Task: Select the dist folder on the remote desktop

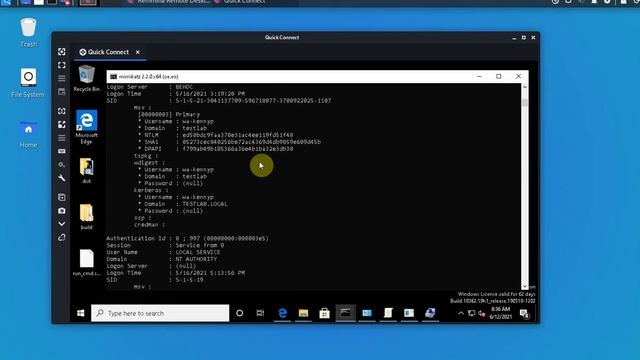Action: [87, 171]
